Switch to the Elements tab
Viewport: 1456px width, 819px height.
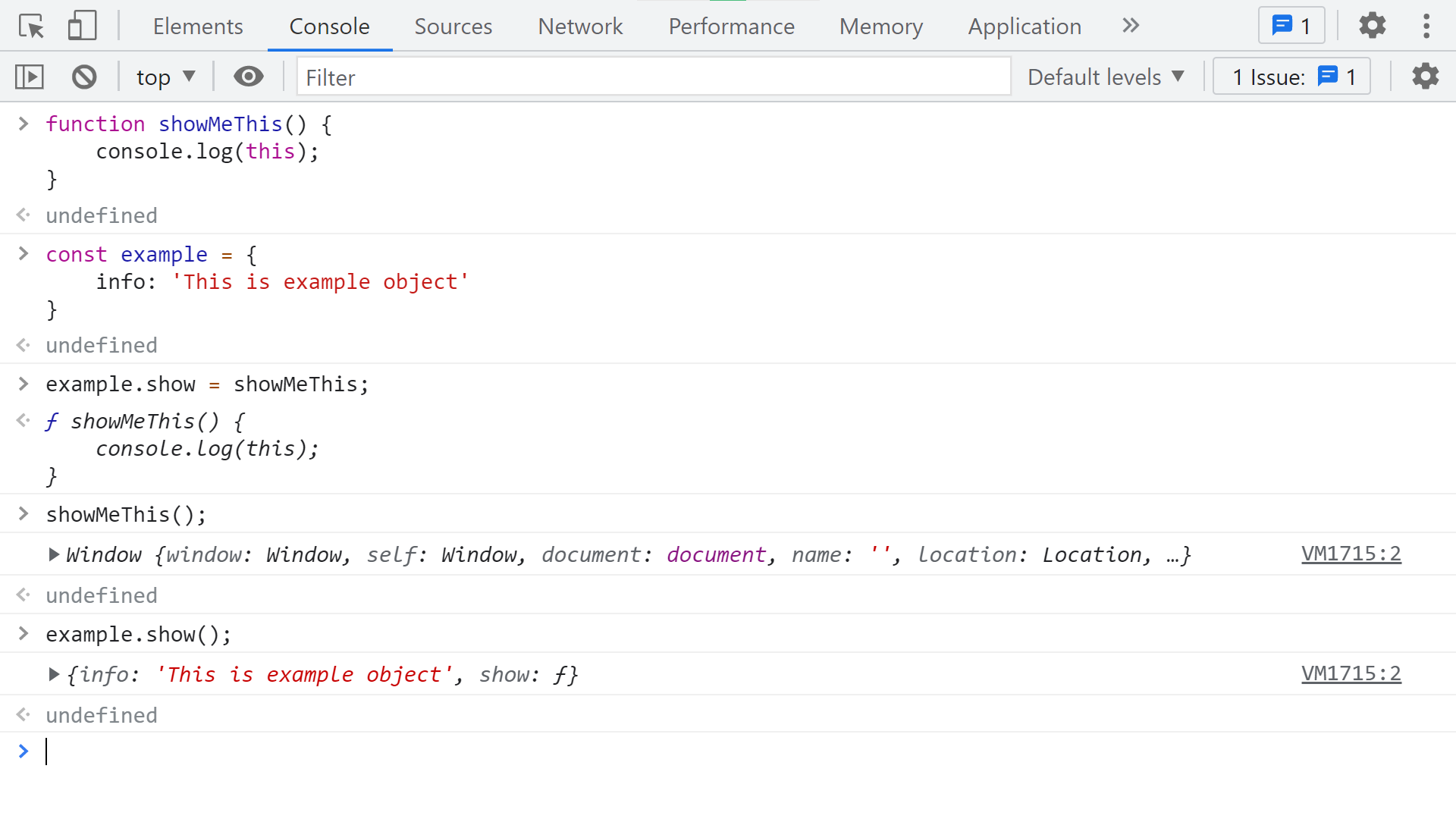198,26
